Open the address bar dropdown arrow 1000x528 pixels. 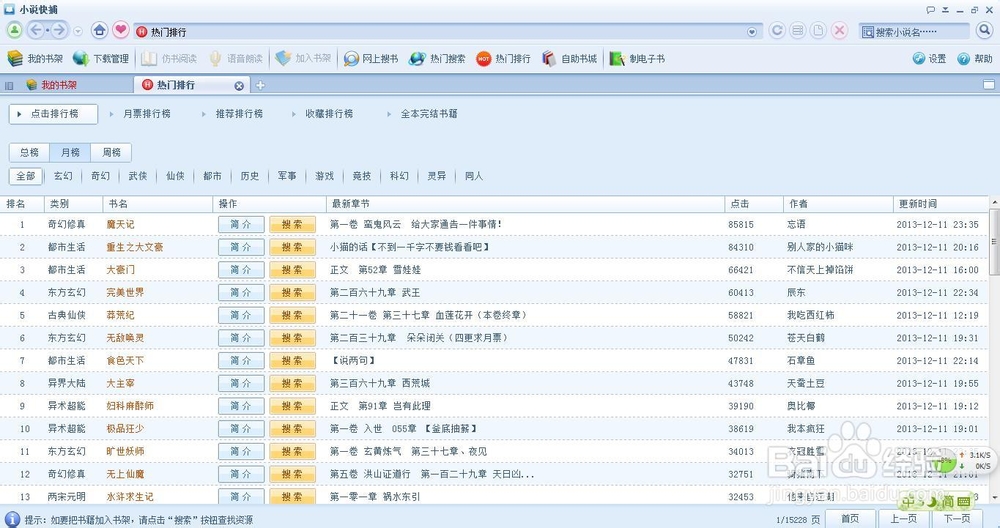tap(752, 31)
